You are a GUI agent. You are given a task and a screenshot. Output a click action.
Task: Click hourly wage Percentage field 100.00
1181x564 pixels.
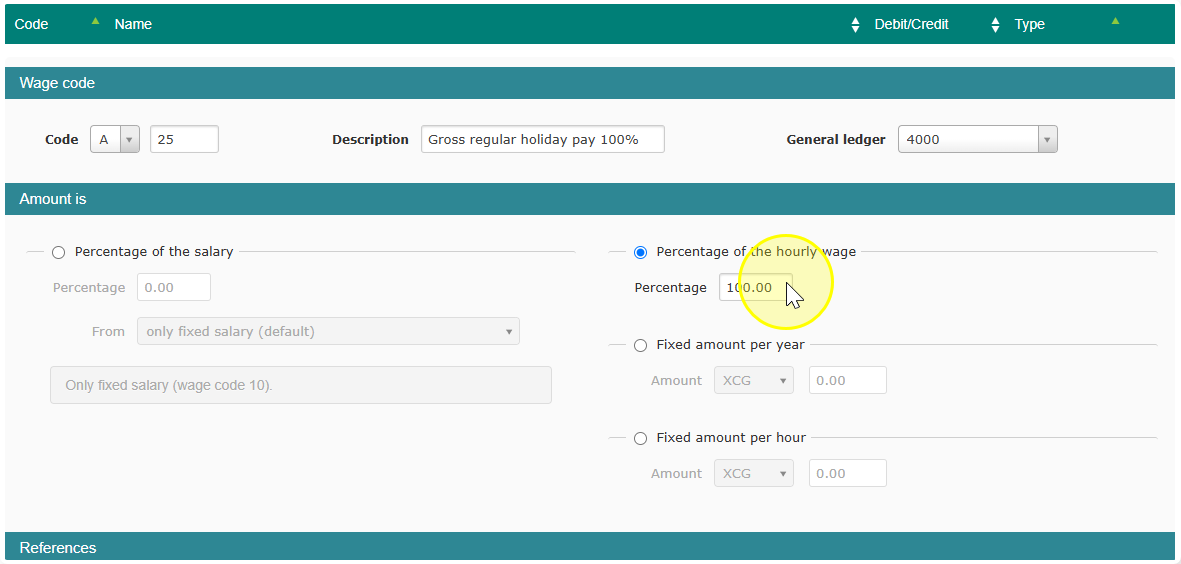click(x=755, y=288)
